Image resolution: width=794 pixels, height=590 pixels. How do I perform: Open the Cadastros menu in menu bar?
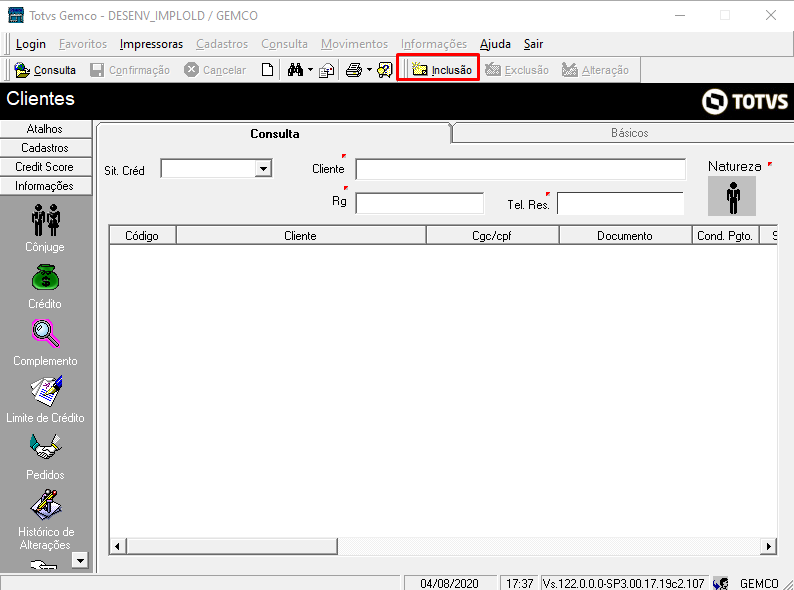coord(222,44)
